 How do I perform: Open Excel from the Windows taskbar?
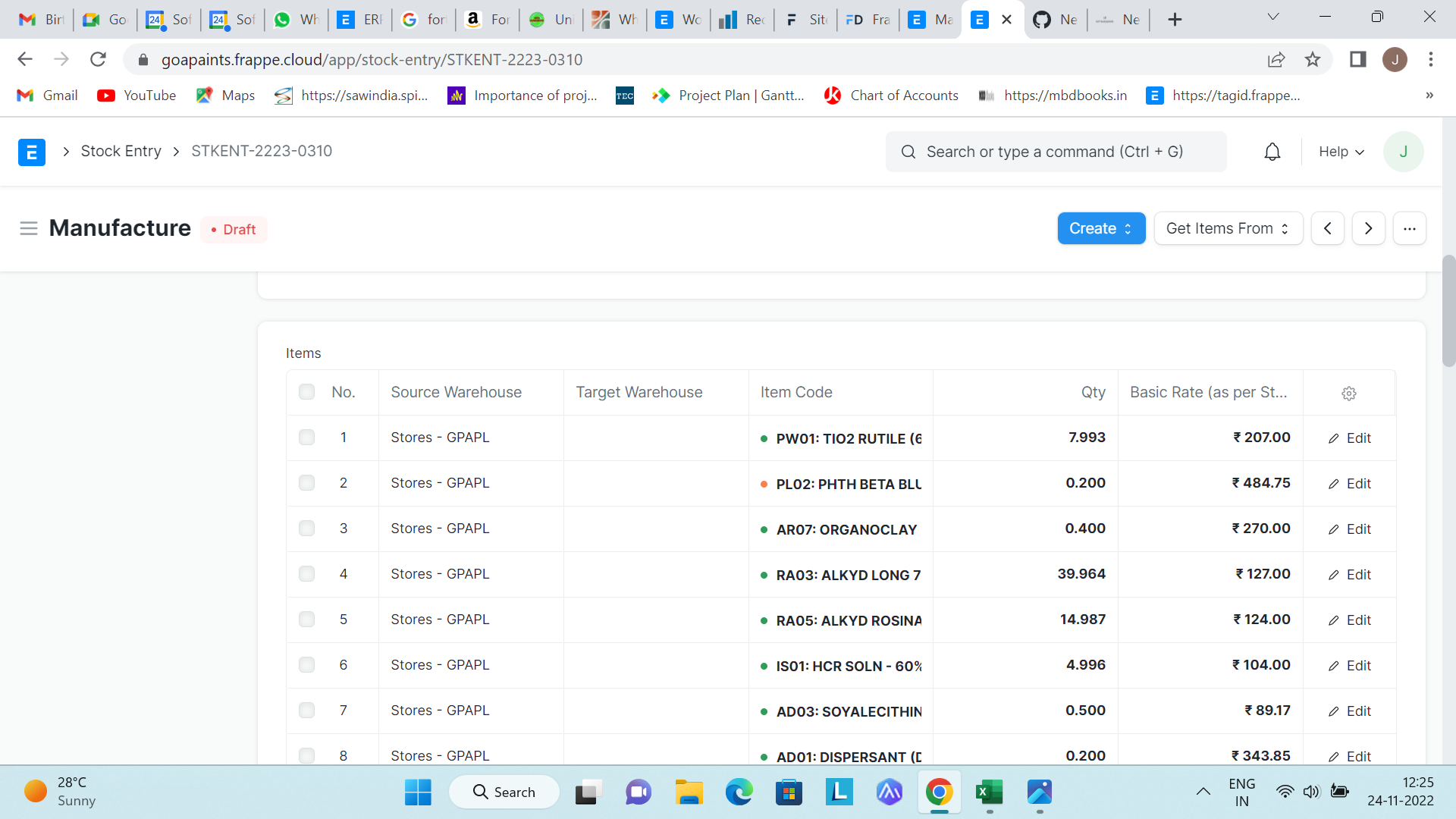[989, 792]
